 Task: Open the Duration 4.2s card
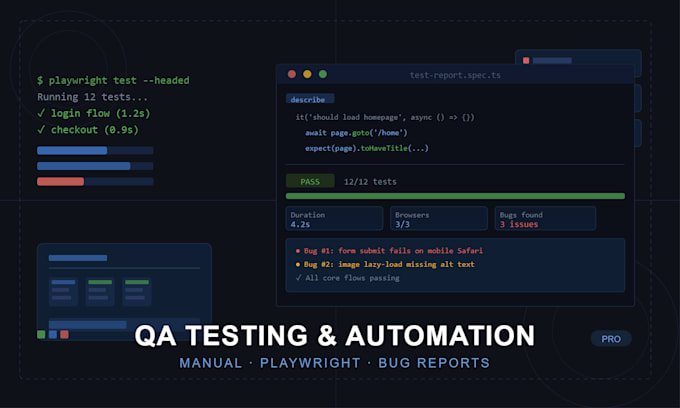(x=334, y=219)
